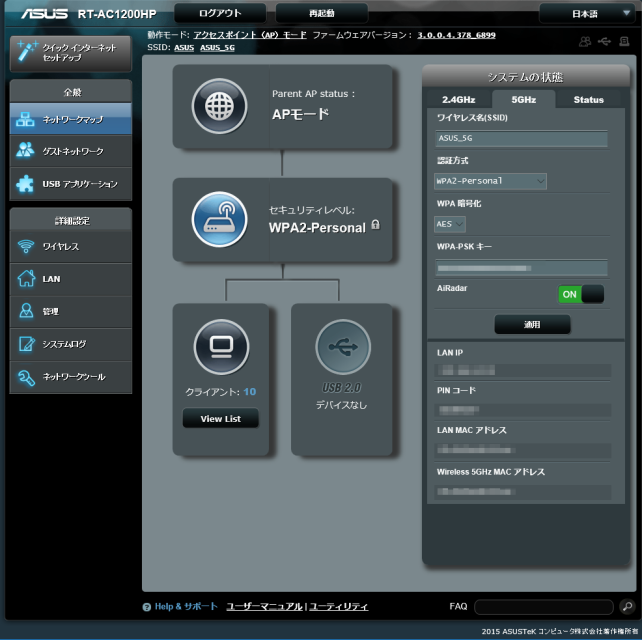Open the 日本語 language dropdown
Screen dimensions: 642x640
(x=590, y=14)
